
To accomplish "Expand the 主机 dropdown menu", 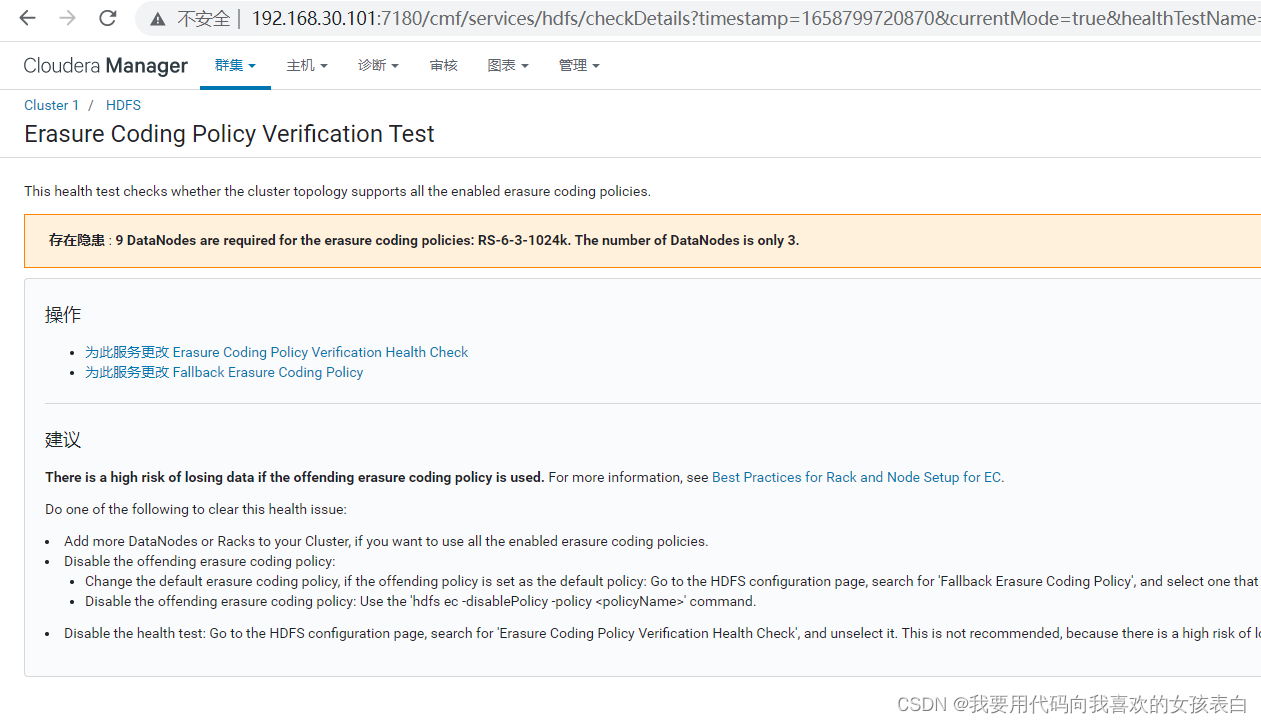I will tap(307, 66).
